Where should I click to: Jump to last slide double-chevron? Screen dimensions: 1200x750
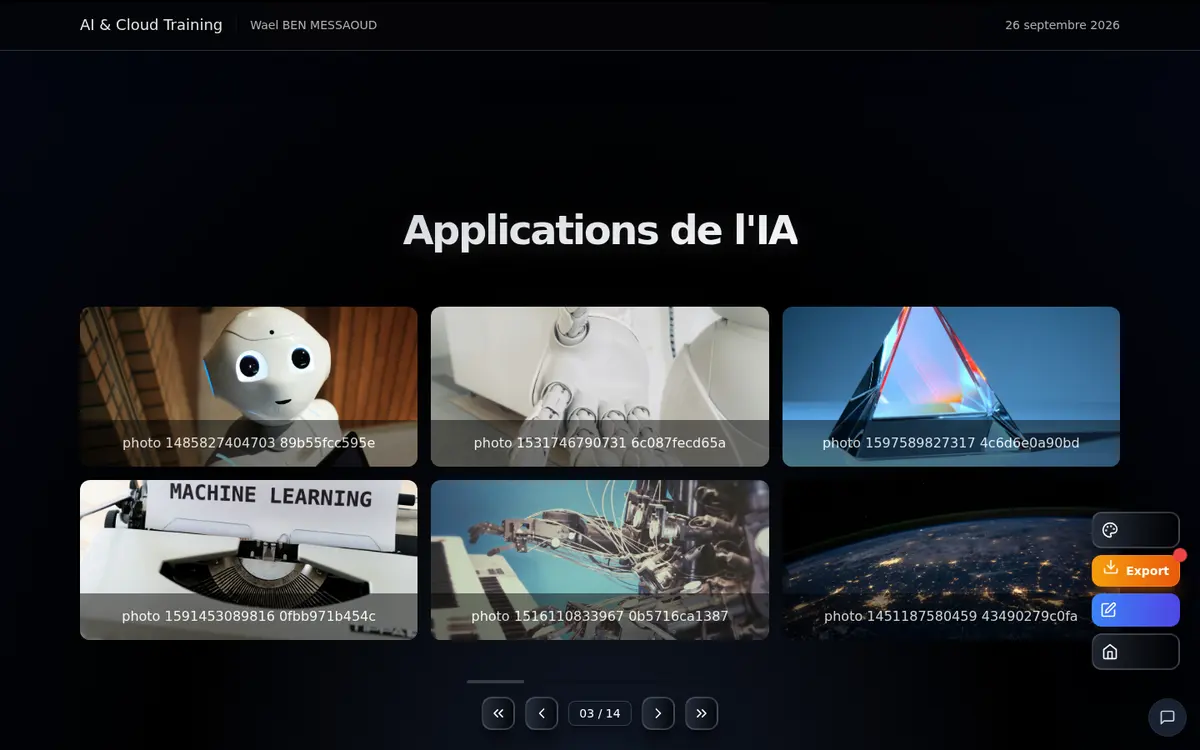pos(702,713)
